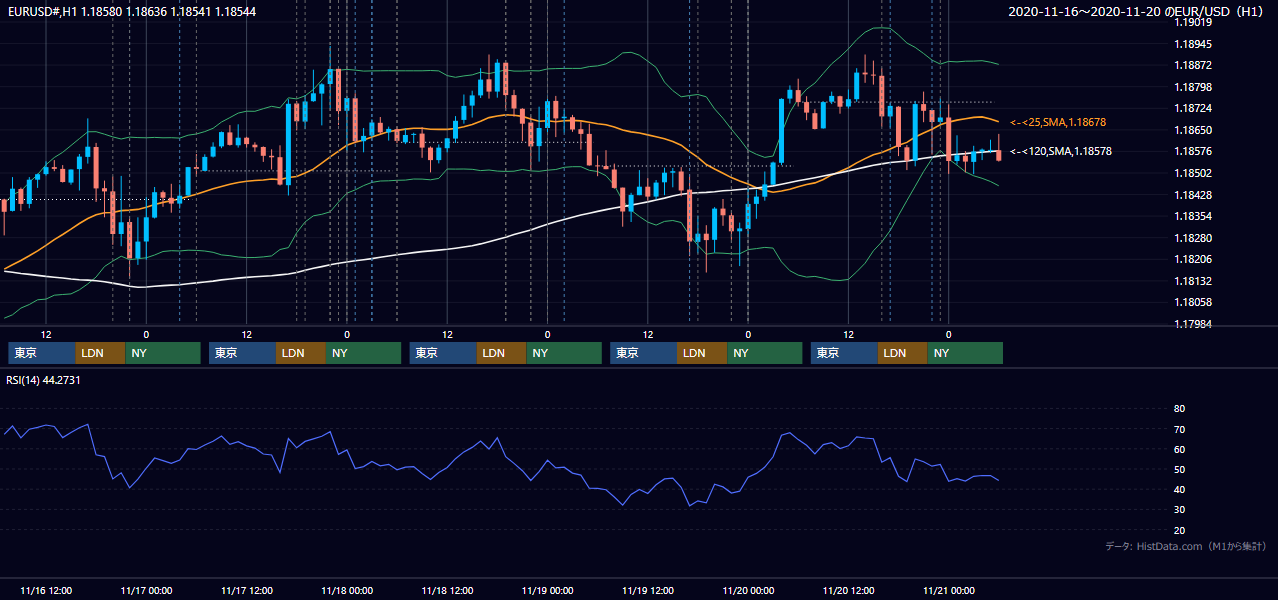Click price axis value 1.18428
1278x600 pixels.
1193,195
